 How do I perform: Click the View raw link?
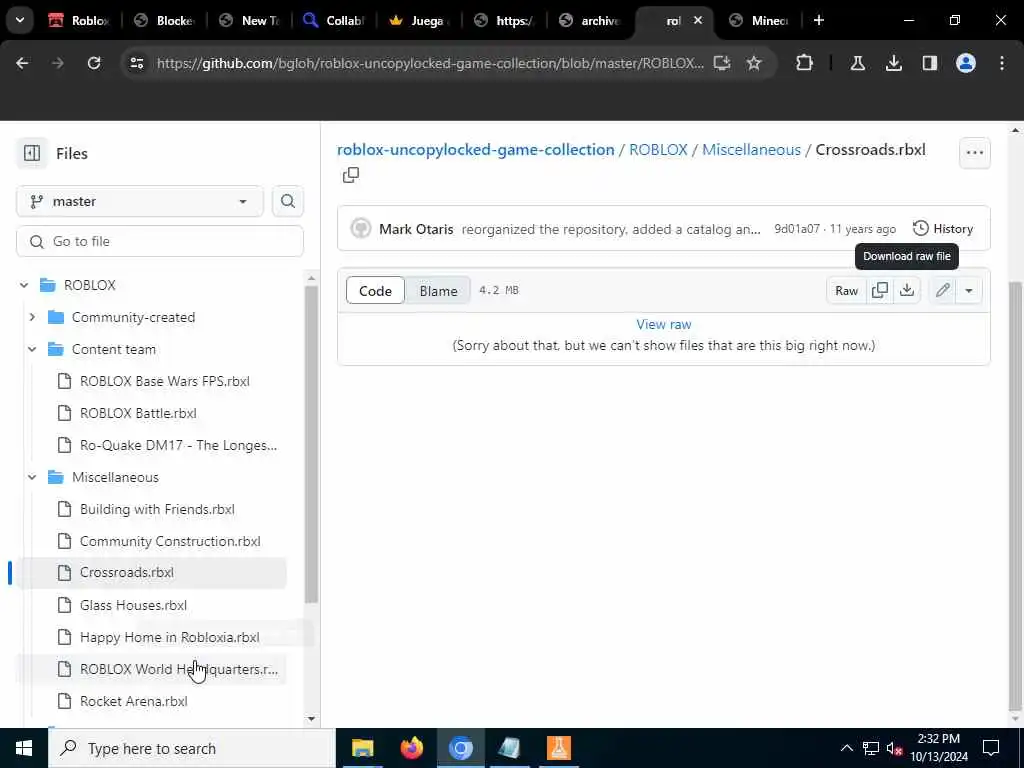point(664,325)
